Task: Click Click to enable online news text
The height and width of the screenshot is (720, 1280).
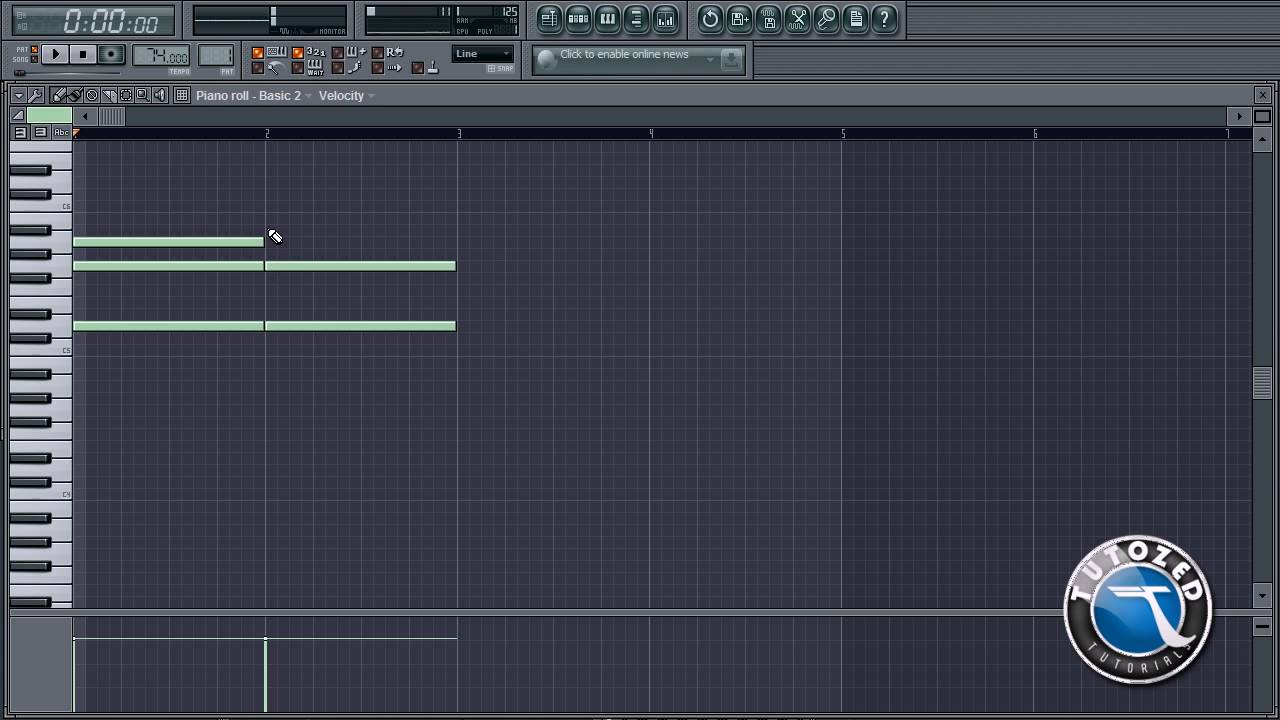Action: [624, 54]
